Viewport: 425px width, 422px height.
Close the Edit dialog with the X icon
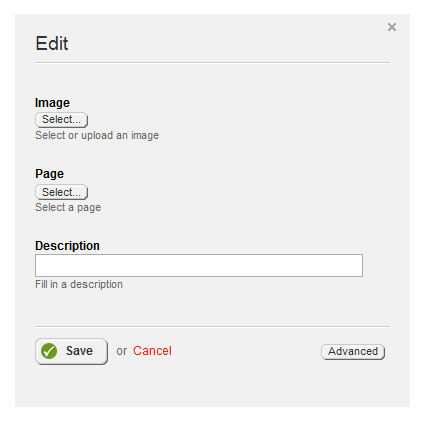click(392, 27)
